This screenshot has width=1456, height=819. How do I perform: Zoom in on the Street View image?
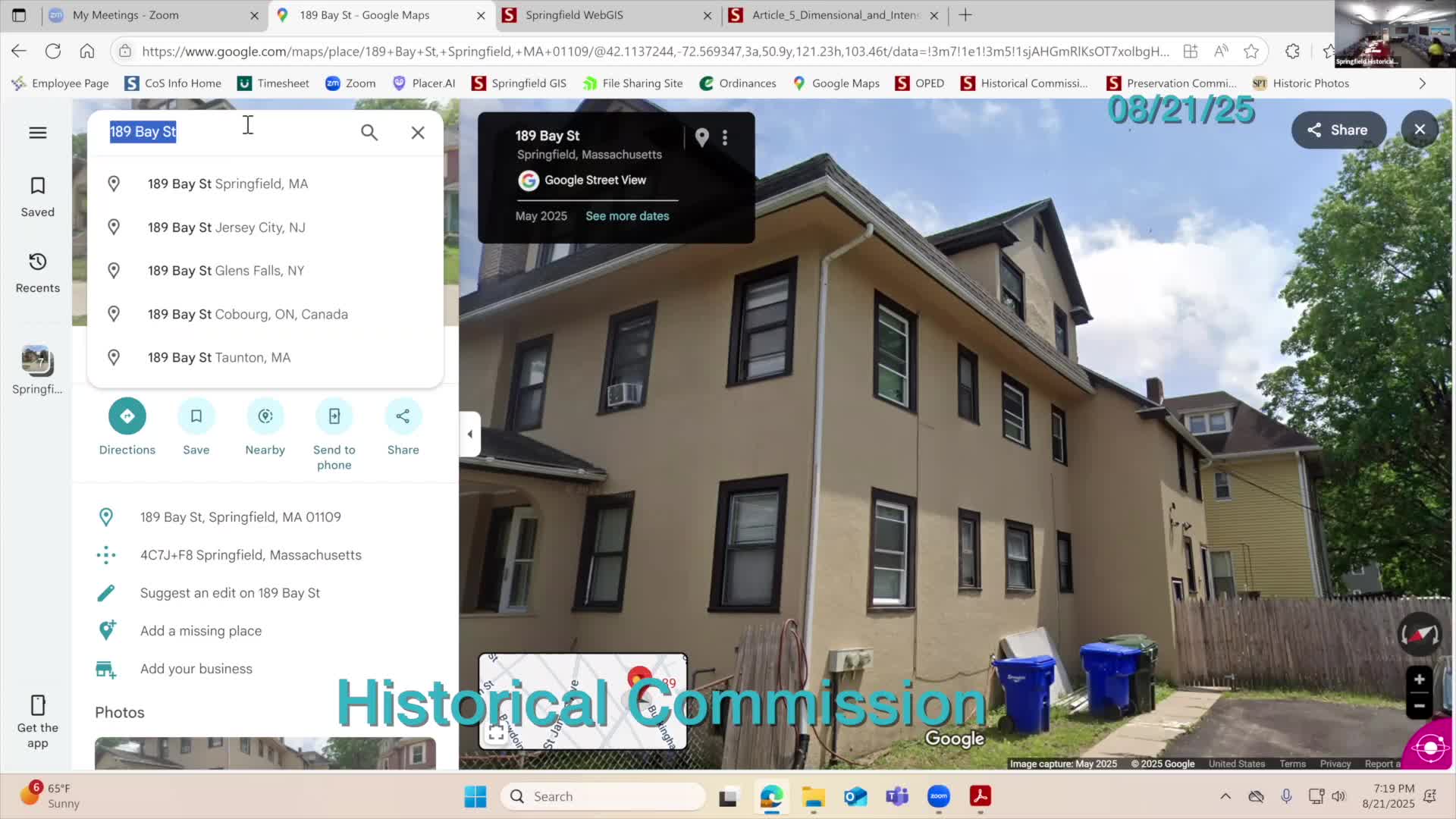tap(1419, 679)
